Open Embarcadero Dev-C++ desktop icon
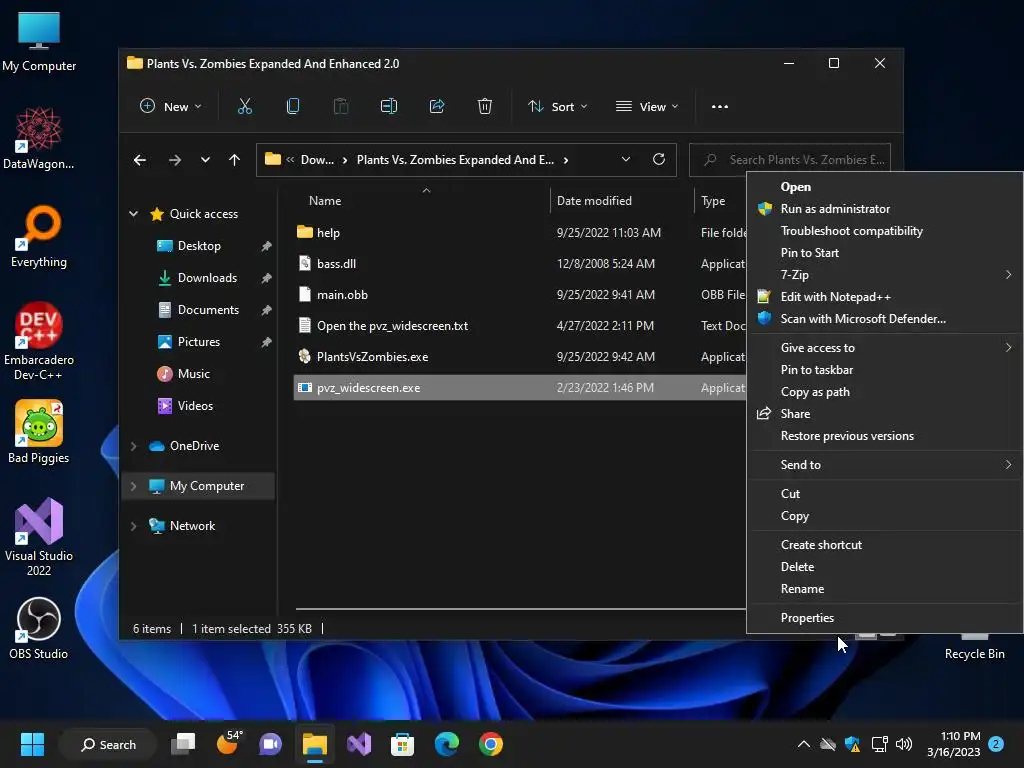 39,341
